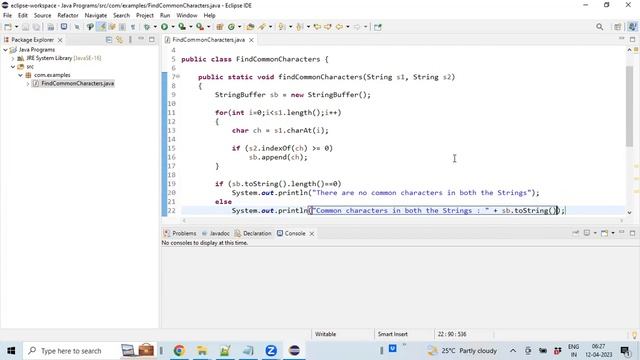Click the External Tools run icon
The height and width of the screenshot is (360, 640).
[200, 27]
